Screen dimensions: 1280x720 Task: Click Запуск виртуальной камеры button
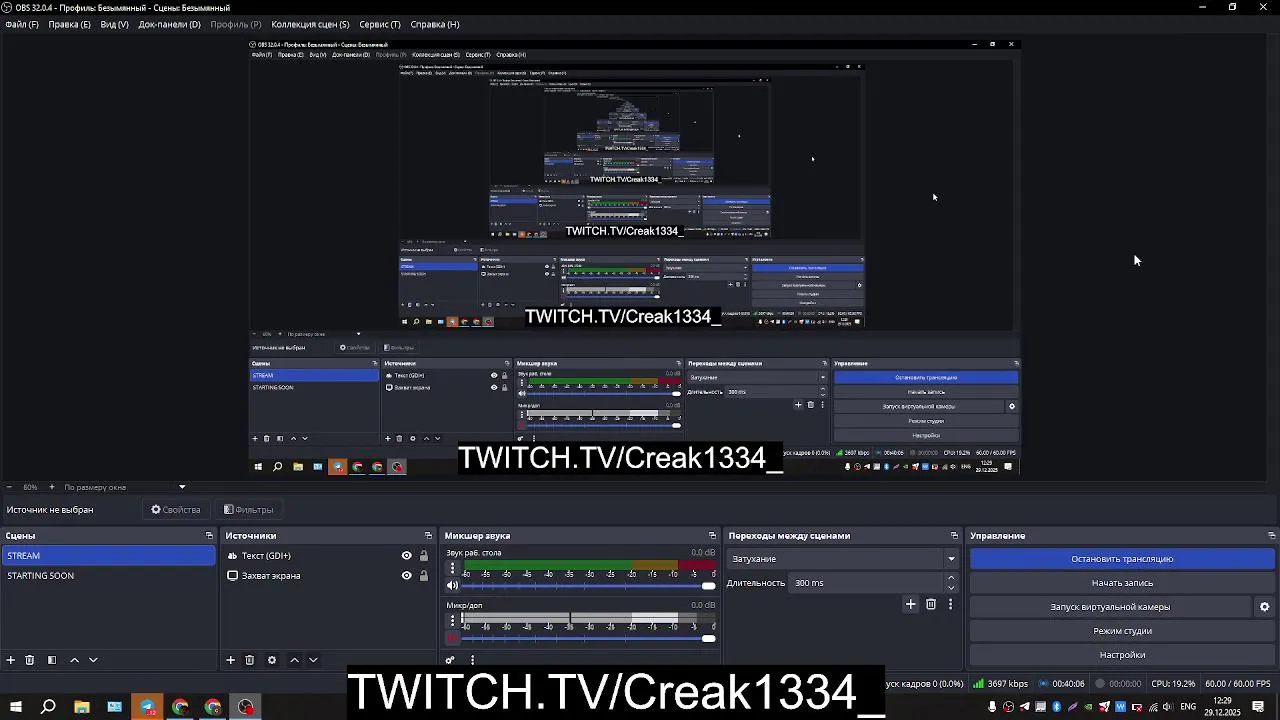click(1110, 607)
